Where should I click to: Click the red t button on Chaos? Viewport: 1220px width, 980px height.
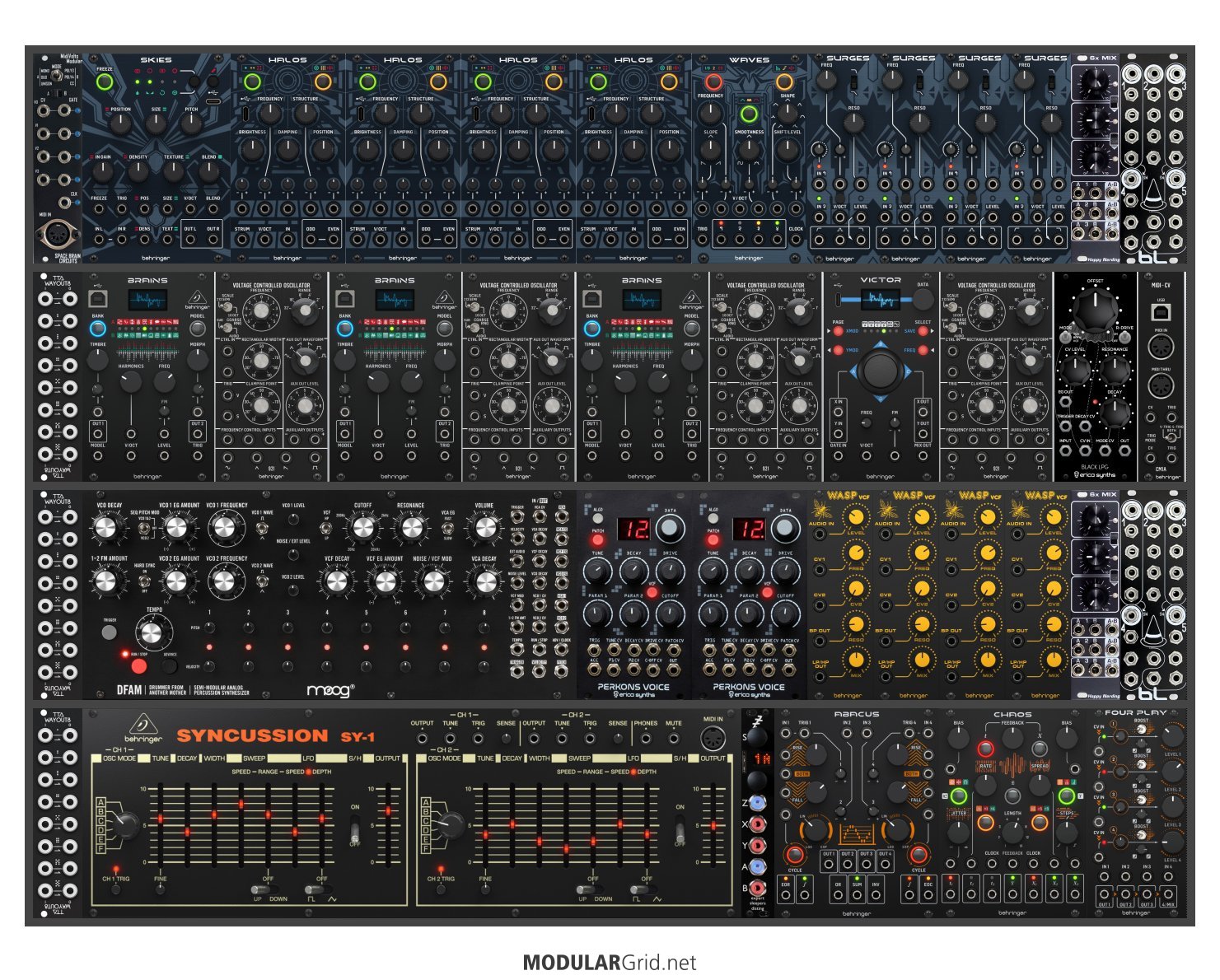pyautogui.click(x=985, y=748)
